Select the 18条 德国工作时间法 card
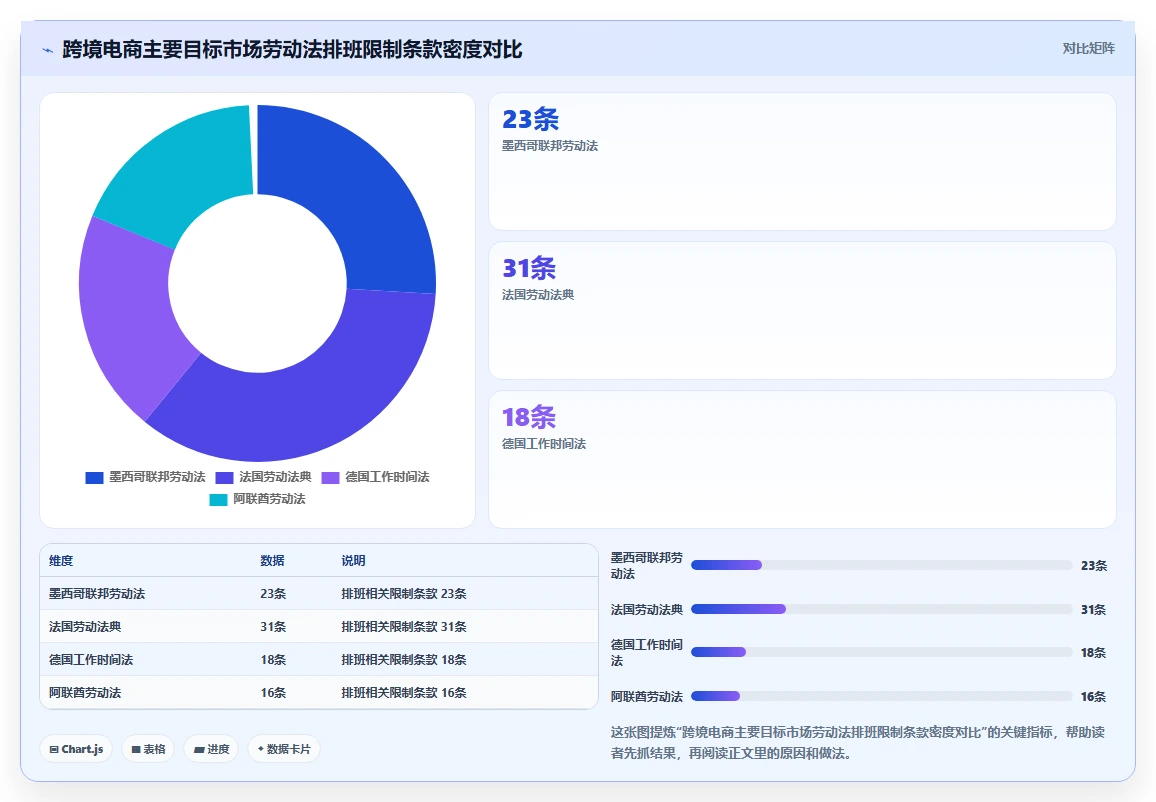The image size is (1156, 802). 802,459
